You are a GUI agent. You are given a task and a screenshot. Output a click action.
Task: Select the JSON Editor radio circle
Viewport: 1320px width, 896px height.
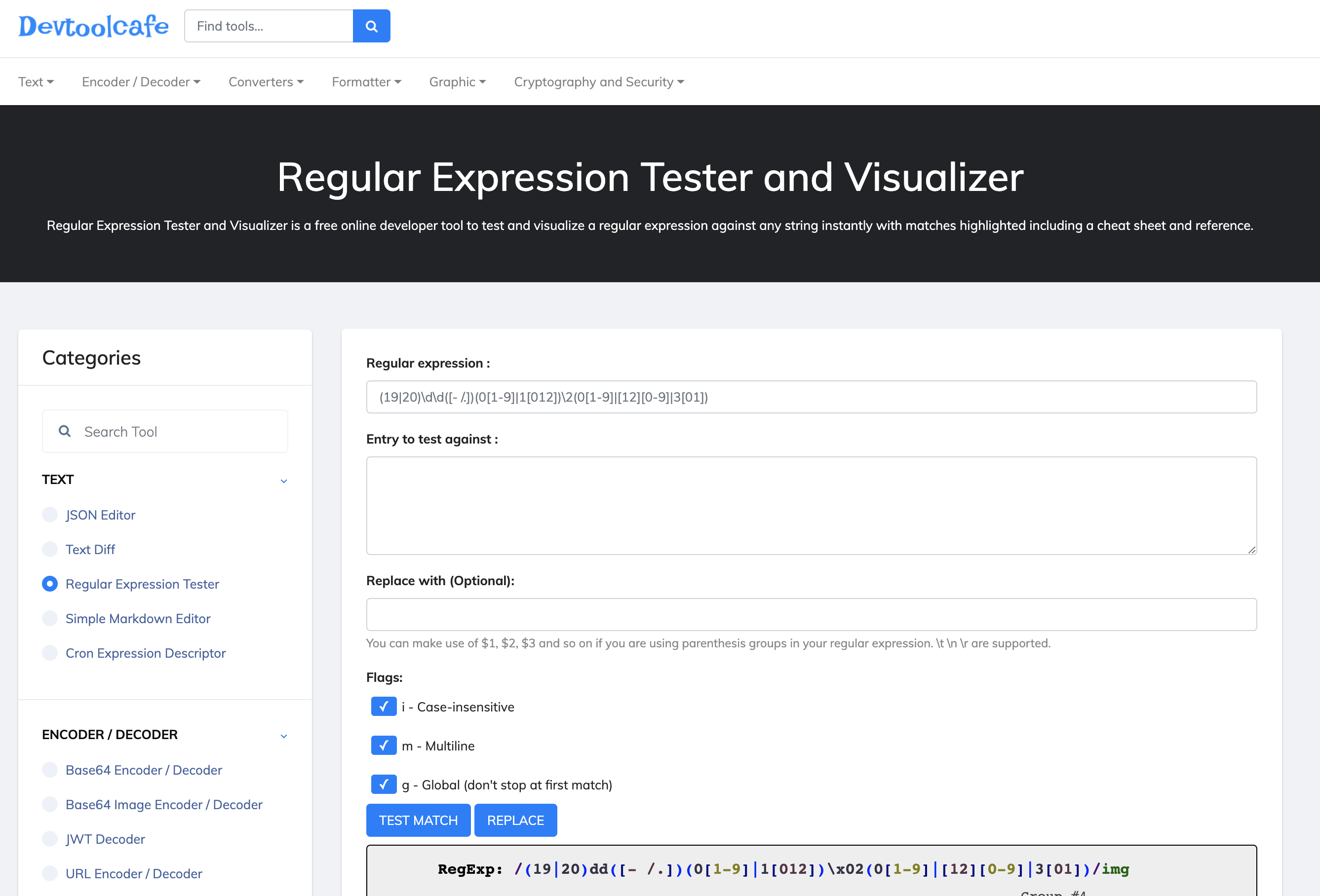point(50,515)
